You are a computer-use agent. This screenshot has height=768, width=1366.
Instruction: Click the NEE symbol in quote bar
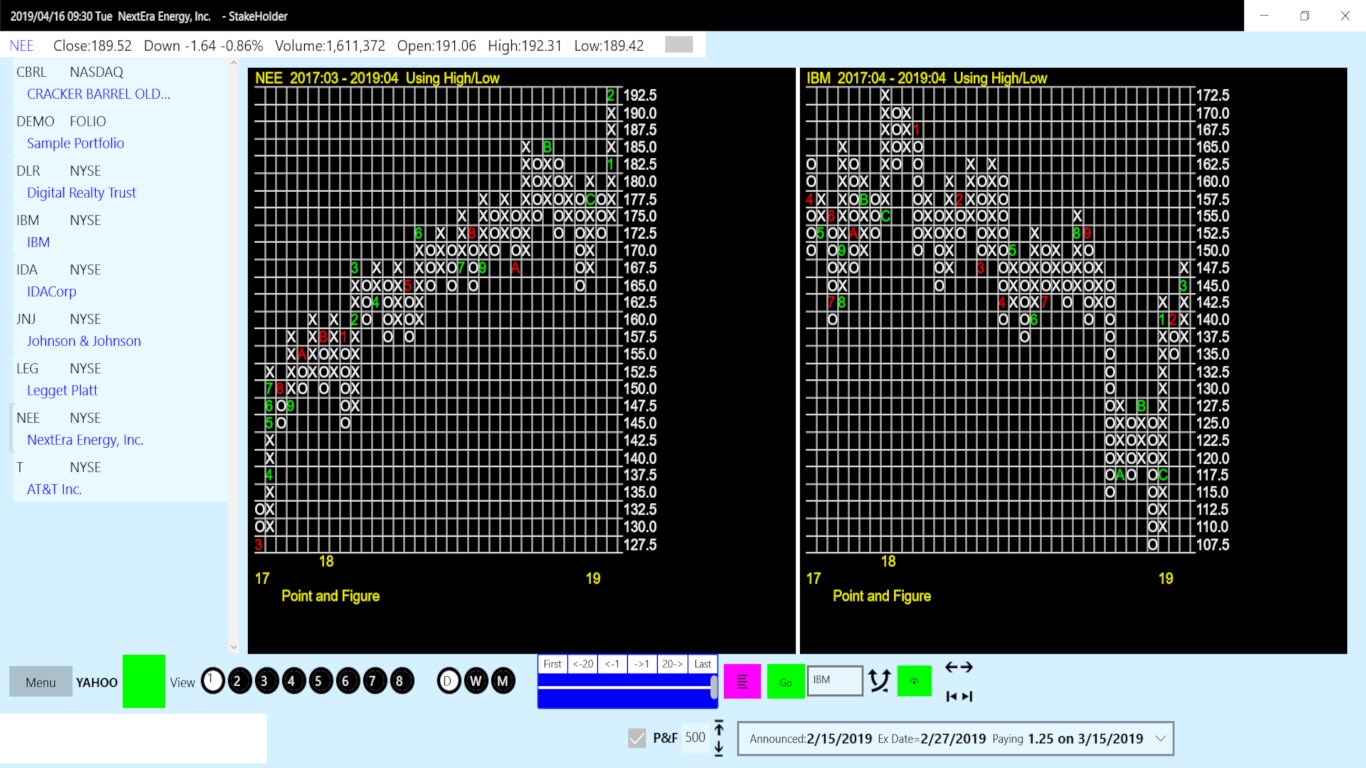(x=22, y=46)
